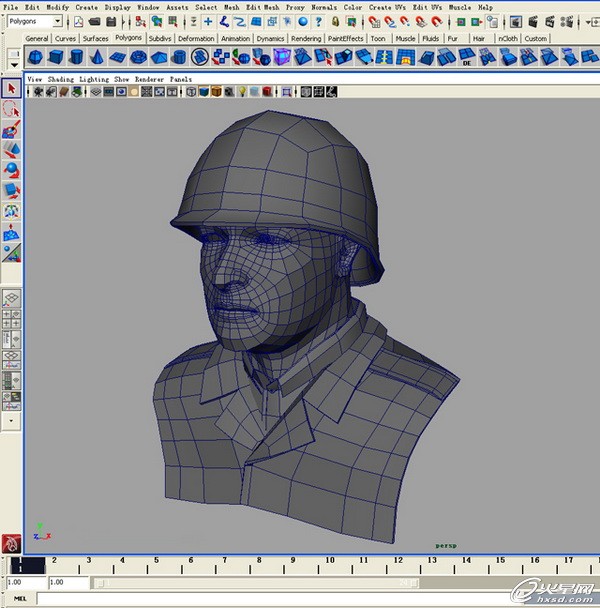
Task: Open the Normals menu
Action: tap(324, 7)
